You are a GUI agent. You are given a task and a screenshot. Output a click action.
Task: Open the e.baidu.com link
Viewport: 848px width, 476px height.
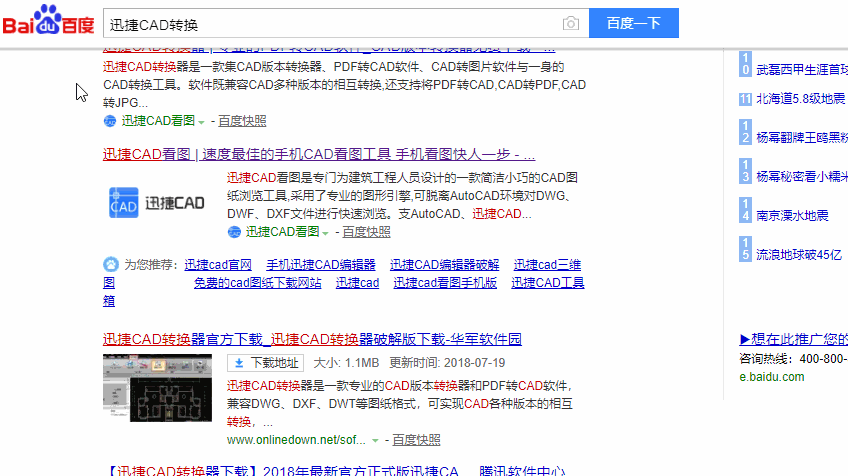[x=772, y=377]
